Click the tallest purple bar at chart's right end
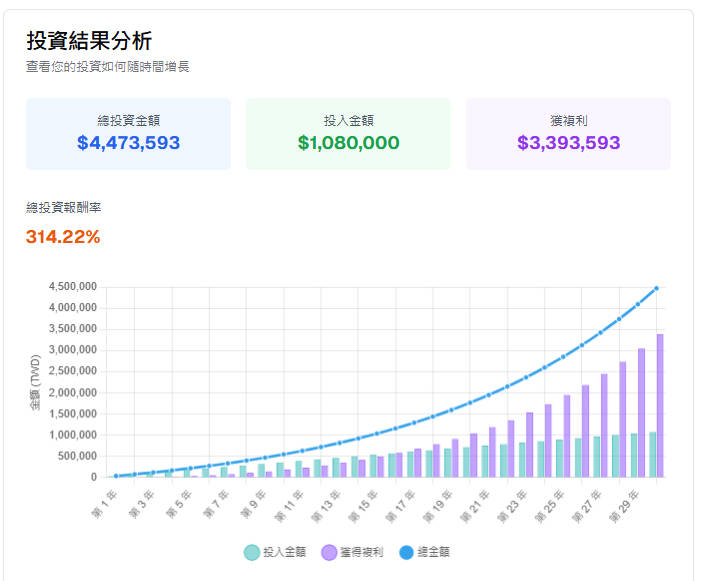The image size is (704, 581). pyautogui.click(x=660, y=405)
